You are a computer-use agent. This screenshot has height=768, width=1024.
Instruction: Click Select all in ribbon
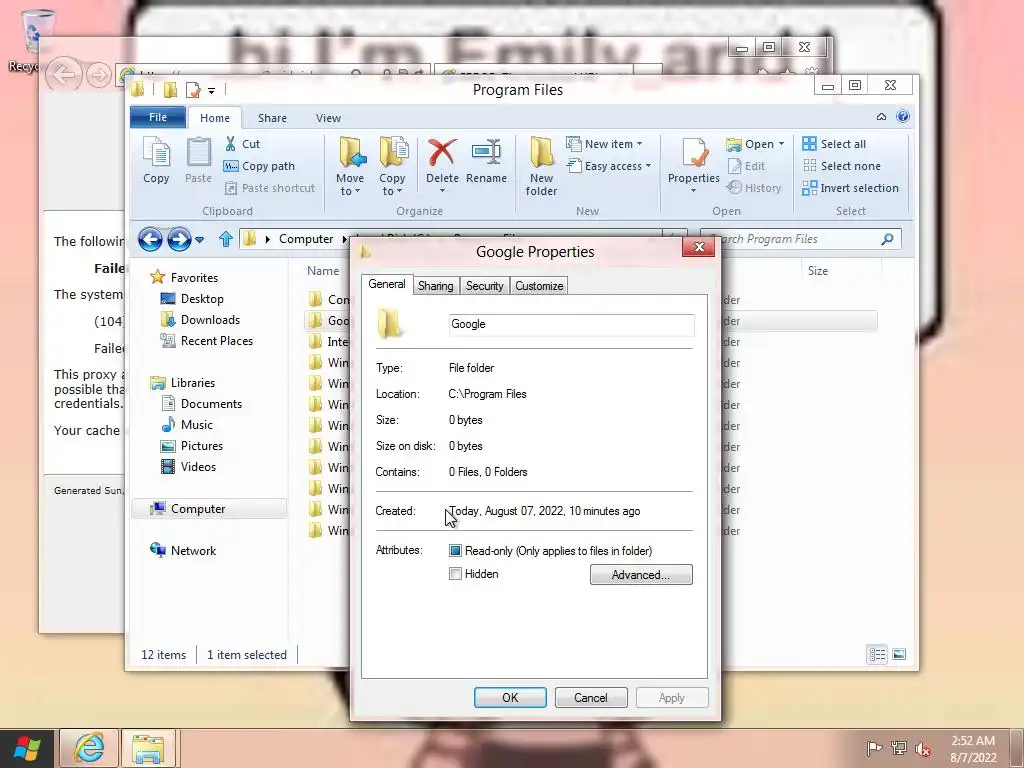point(834,144)
